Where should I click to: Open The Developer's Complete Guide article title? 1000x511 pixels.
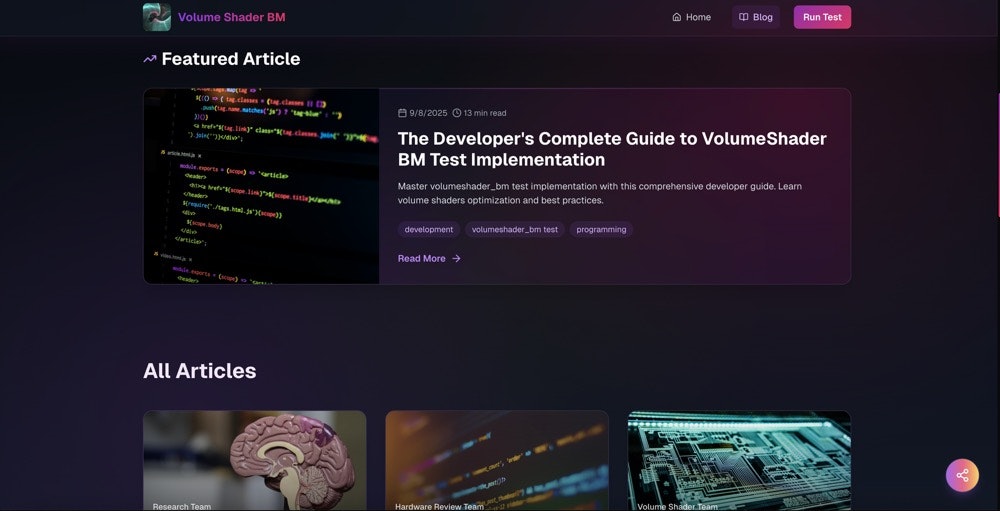pyautogui.click(x=612, y=149)
